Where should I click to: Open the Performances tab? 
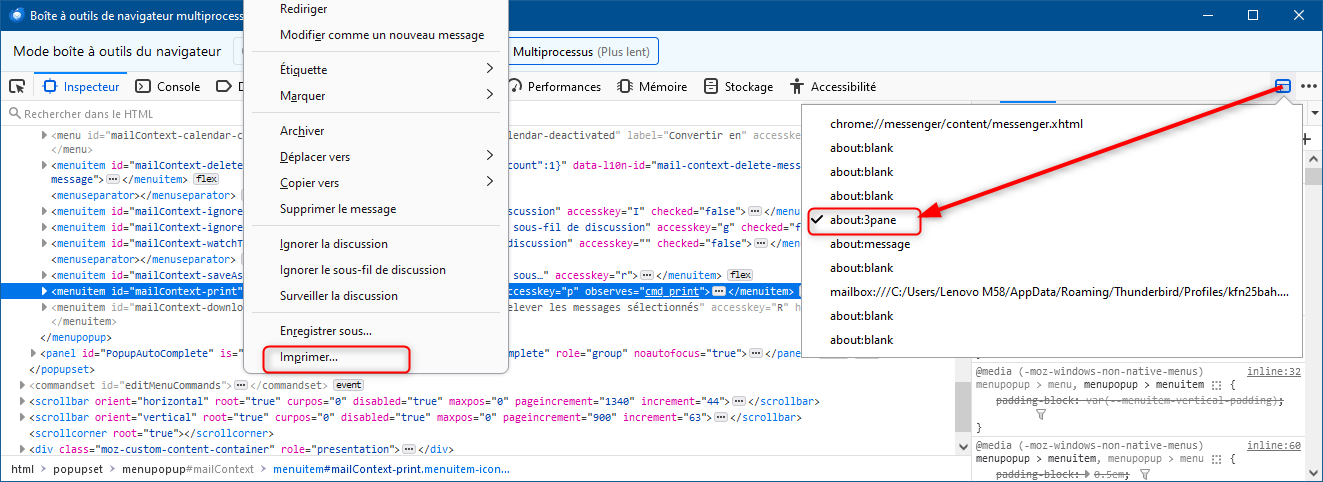pyautogui.click(x=555, y=87)
